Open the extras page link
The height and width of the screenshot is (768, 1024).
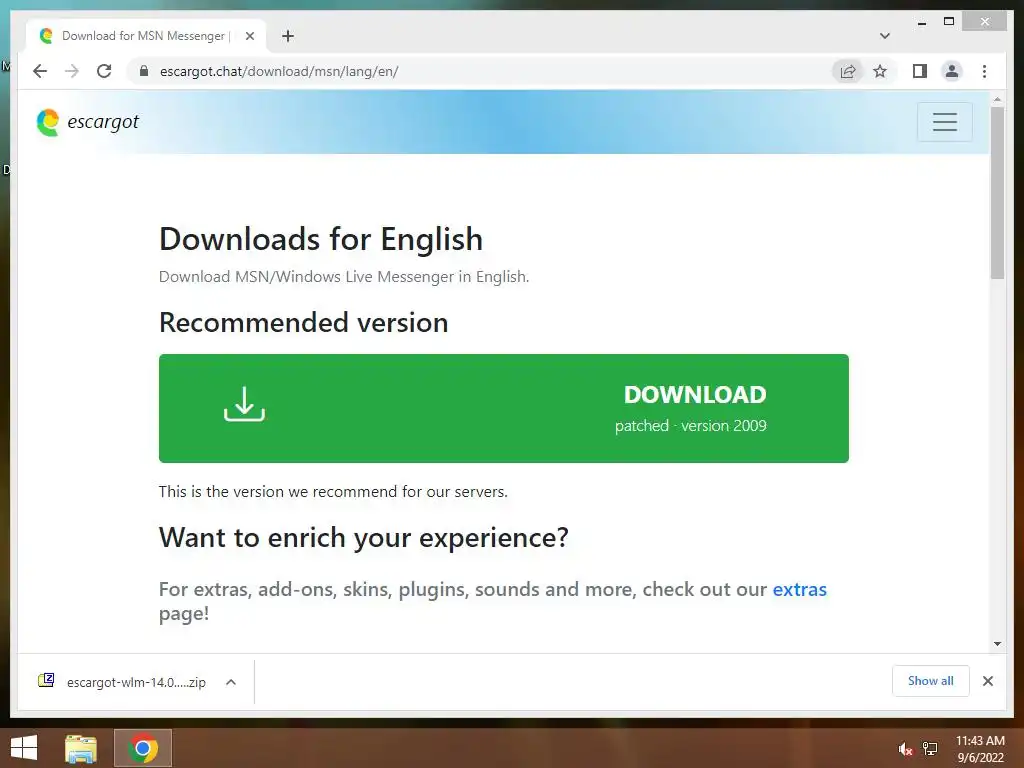[799, 589]
